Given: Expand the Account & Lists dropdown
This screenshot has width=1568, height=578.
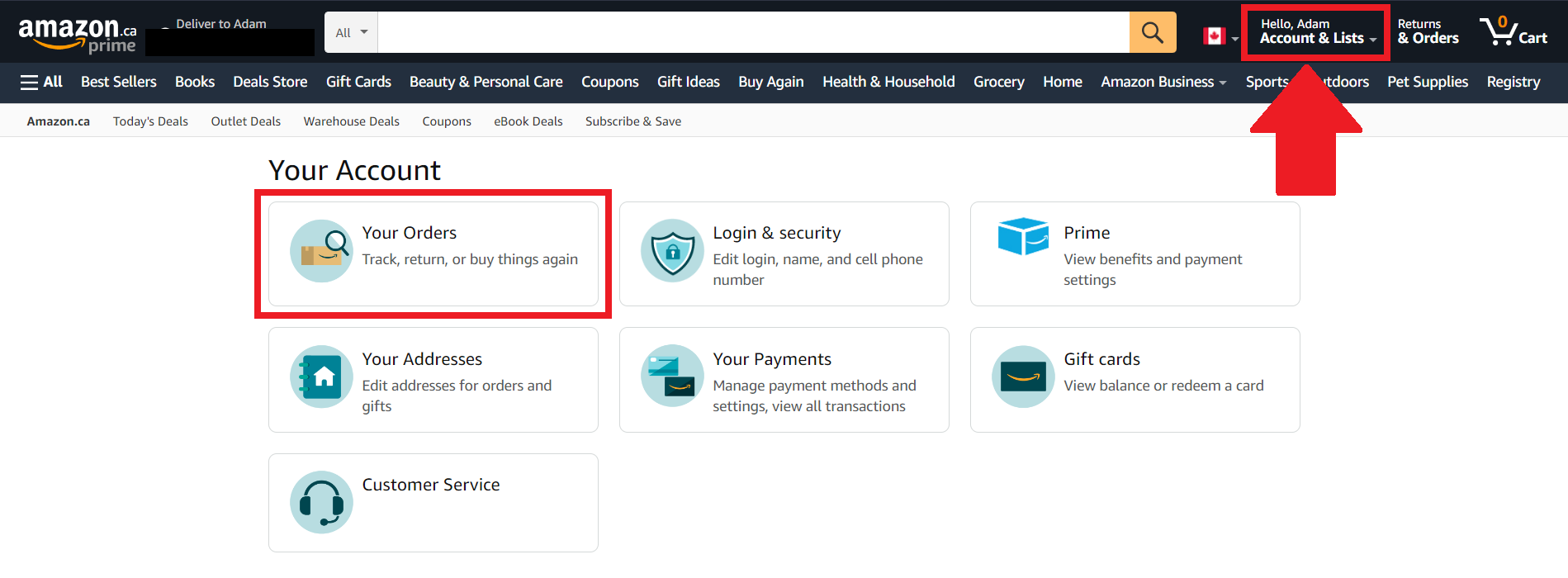Looking at the screenshot, I should point(1317,31).
